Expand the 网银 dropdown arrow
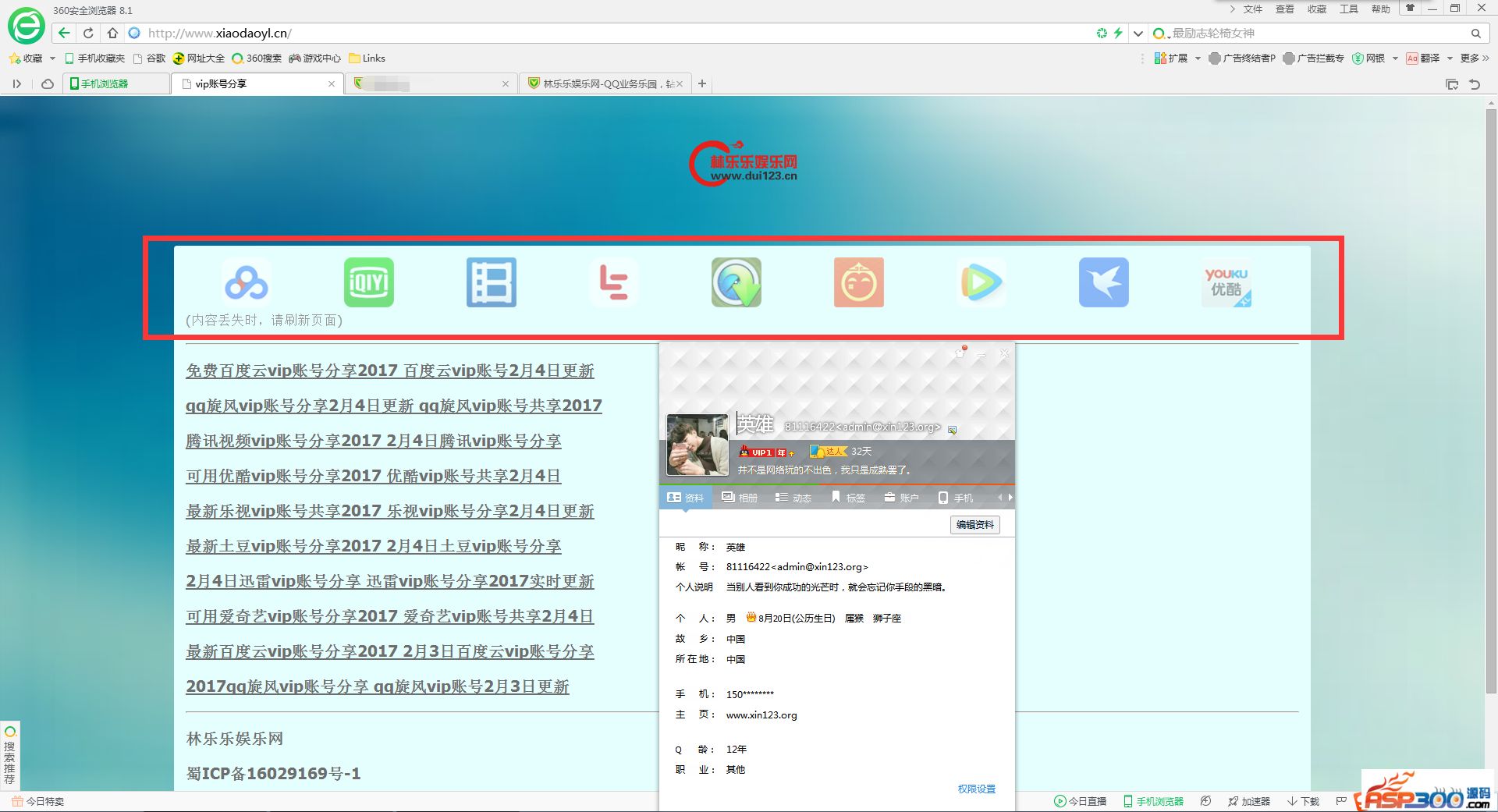 point(1395,59)
